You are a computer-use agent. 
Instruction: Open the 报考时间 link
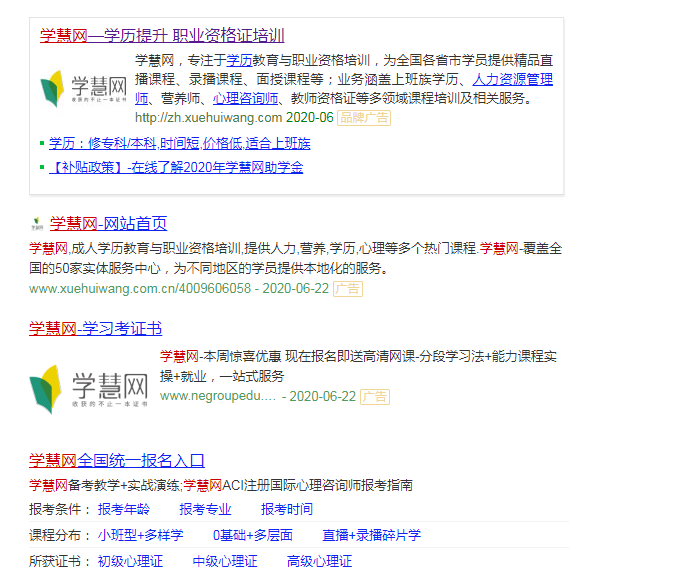click(x=287, y=509)
